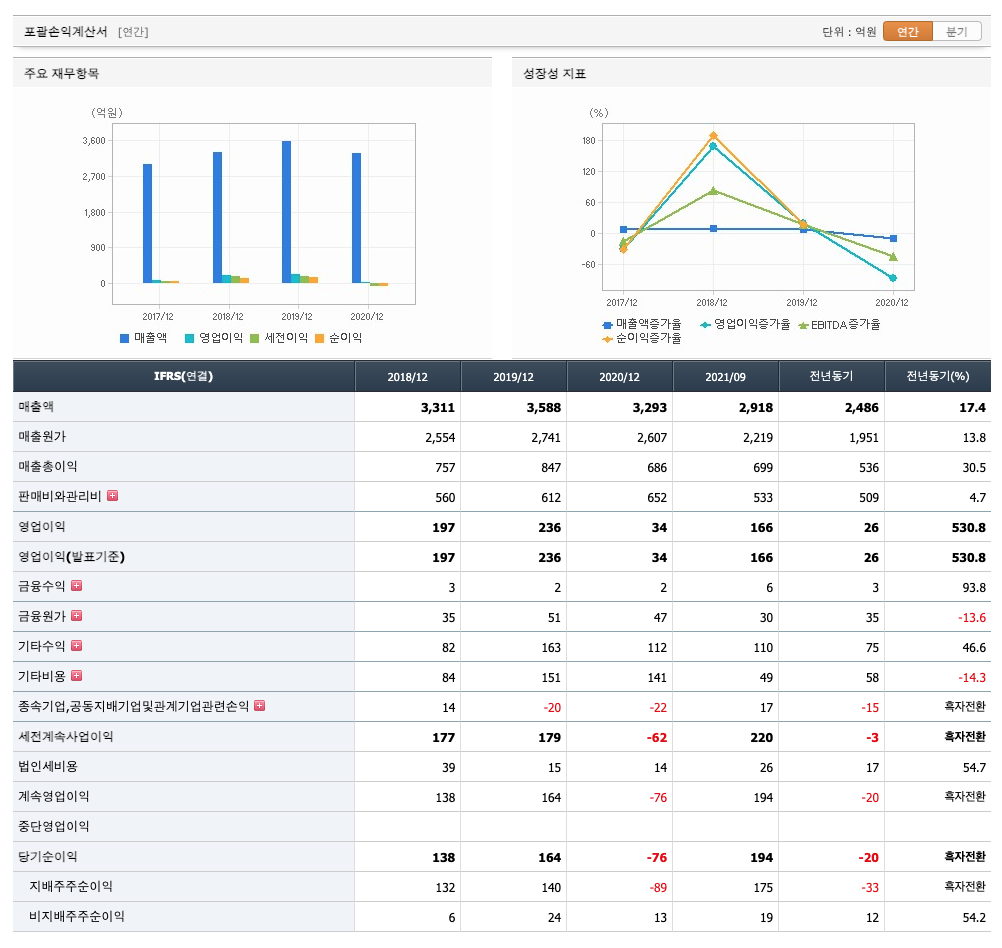Click the 2020/12 teal data point in growth chart
The width and height of the screenshot is (1002, 948).
click(x=893, y=278)
